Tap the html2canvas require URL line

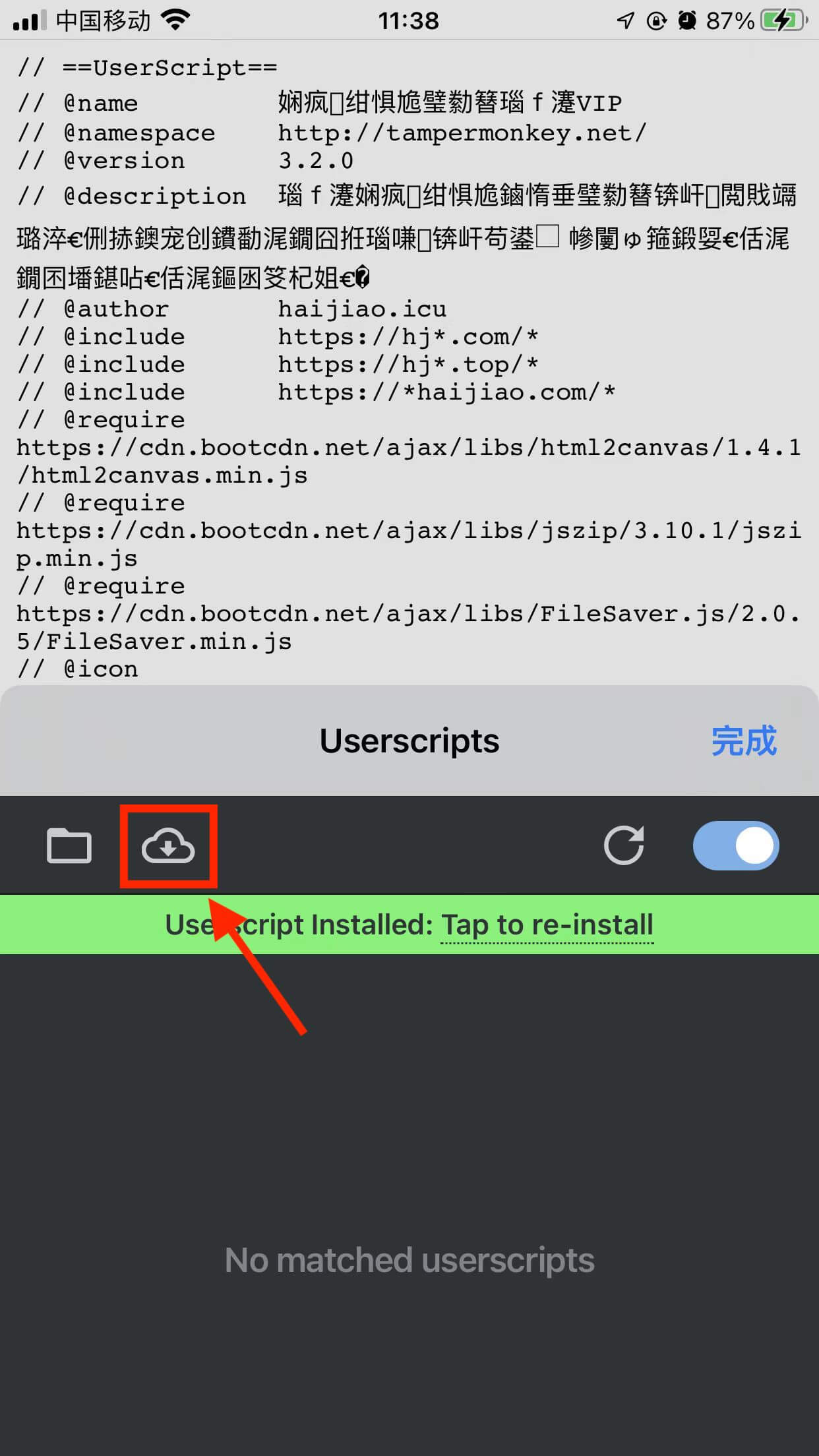(409, 461)
